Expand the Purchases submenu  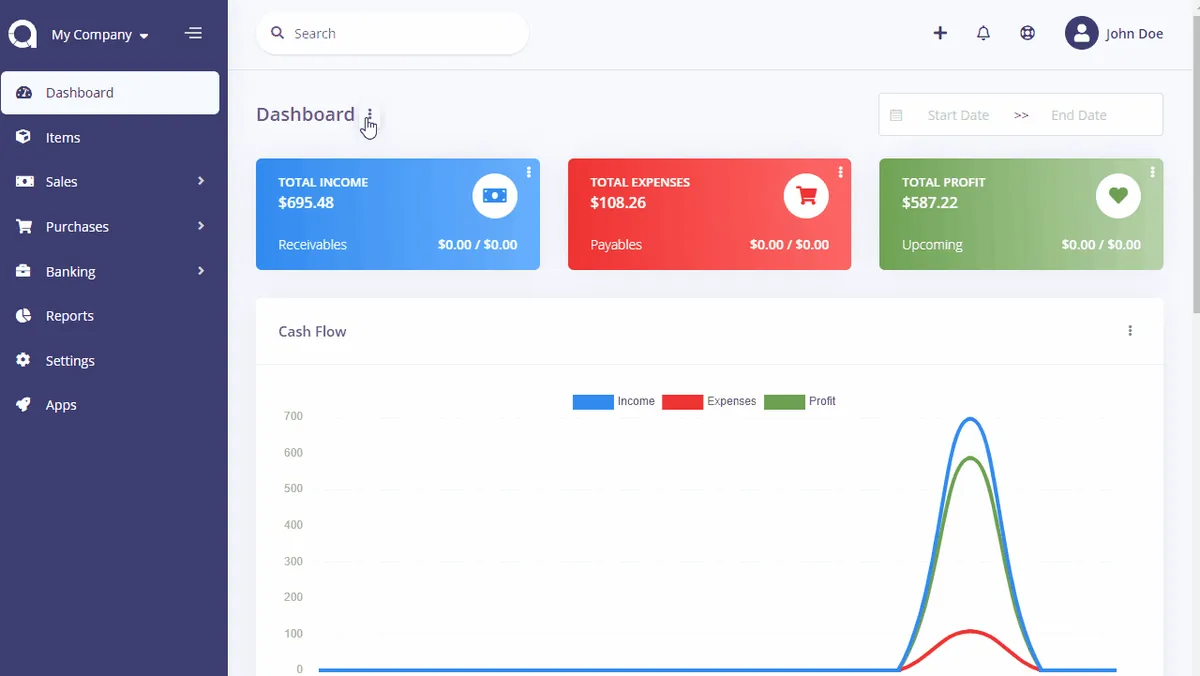[110, 226]
